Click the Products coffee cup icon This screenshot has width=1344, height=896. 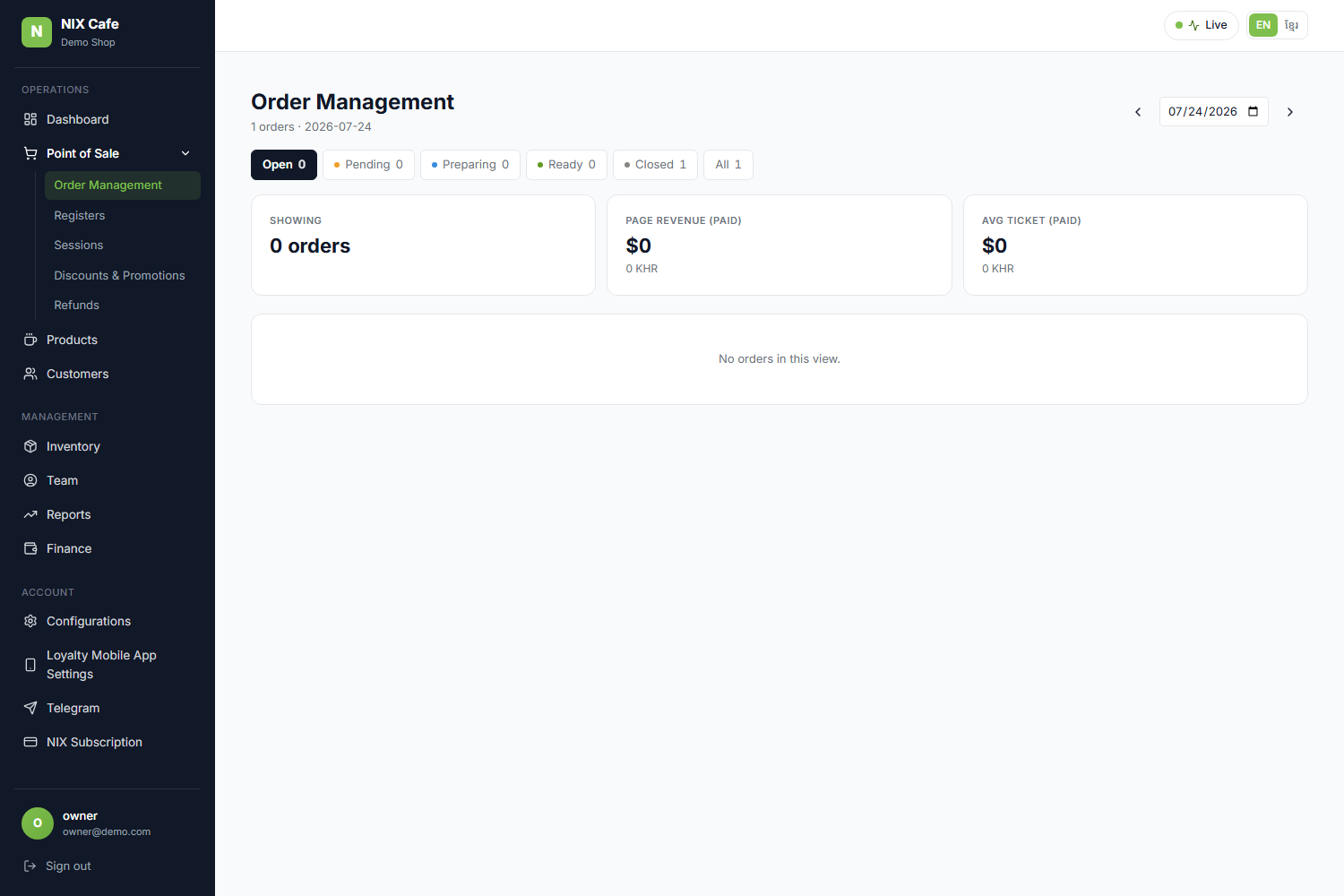coord(30,340)
